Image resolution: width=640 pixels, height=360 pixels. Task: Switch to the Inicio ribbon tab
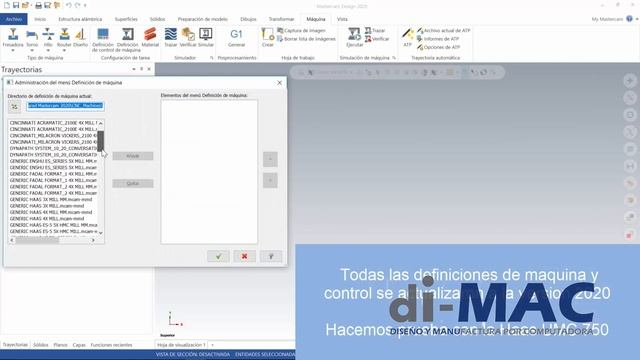point(40,19)
